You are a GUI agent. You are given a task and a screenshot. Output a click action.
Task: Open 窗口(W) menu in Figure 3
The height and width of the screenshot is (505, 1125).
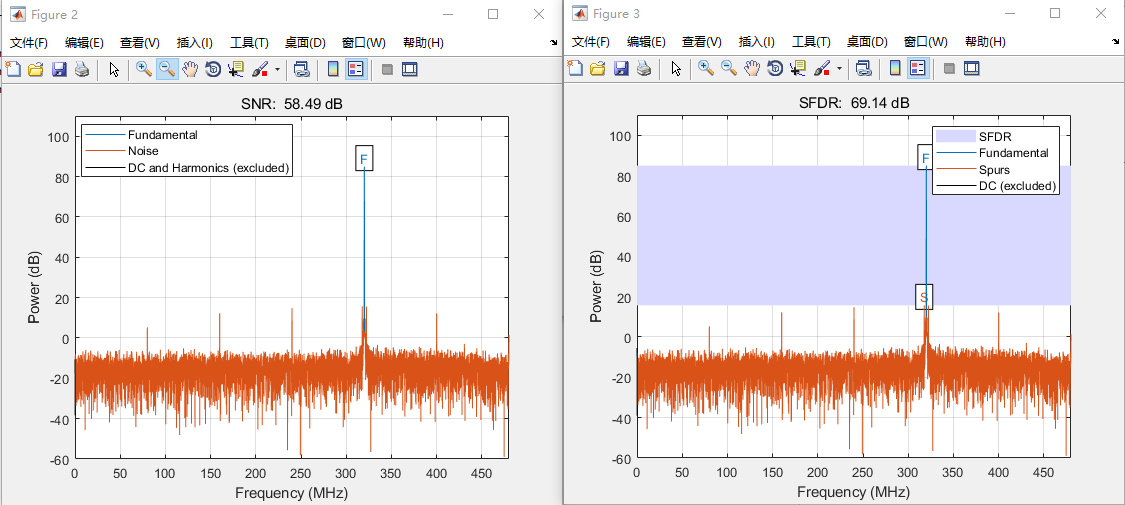[x=925, y=42]
